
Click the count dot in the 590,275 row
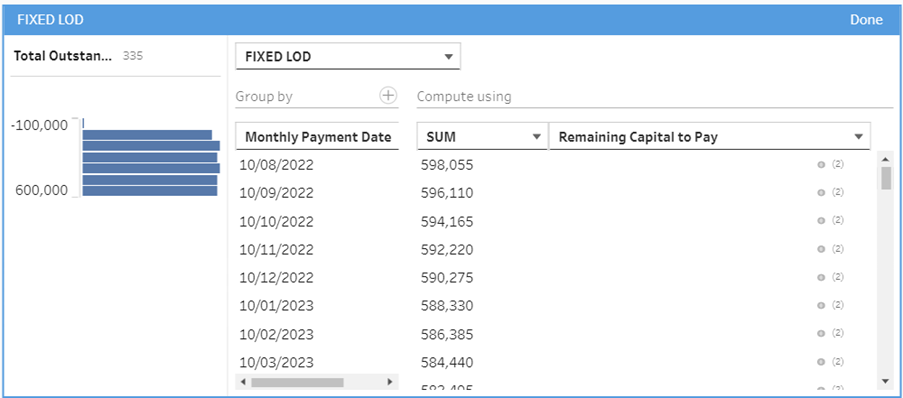(821, 278)
